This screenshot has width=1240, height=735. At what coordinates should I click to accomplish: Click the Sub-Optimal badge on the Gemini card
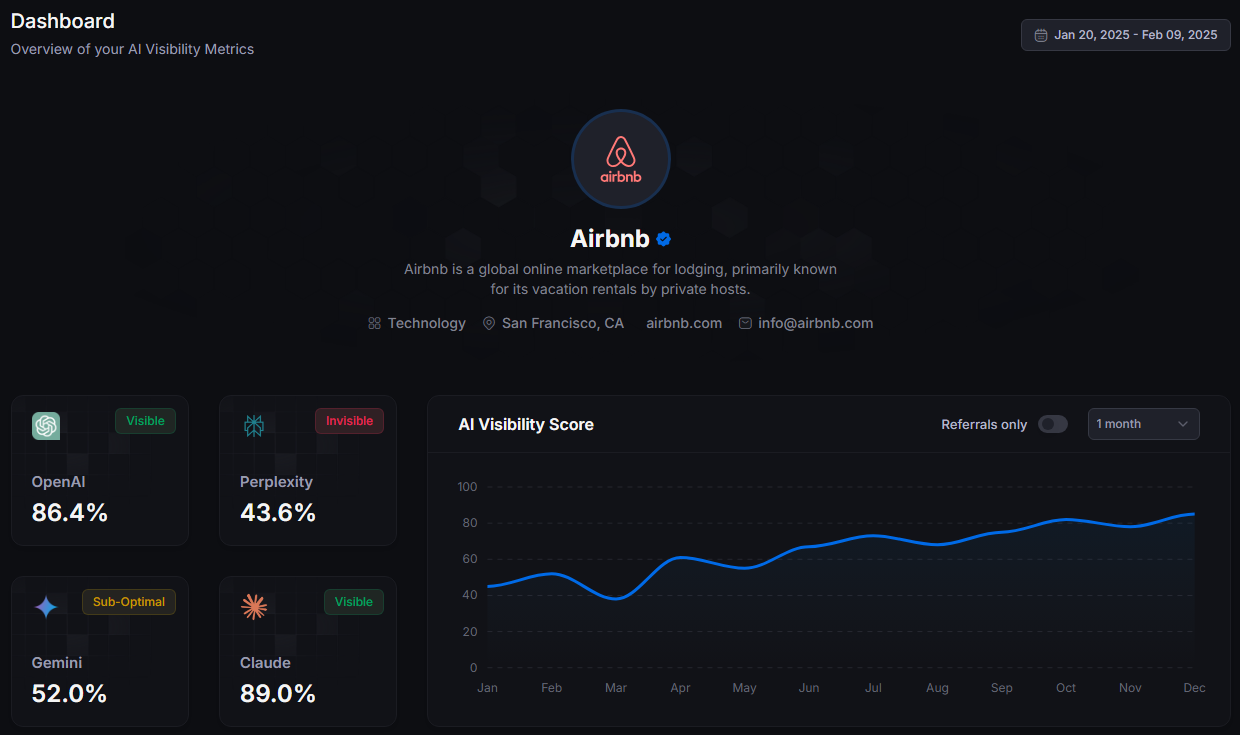(x=129, y=602)
